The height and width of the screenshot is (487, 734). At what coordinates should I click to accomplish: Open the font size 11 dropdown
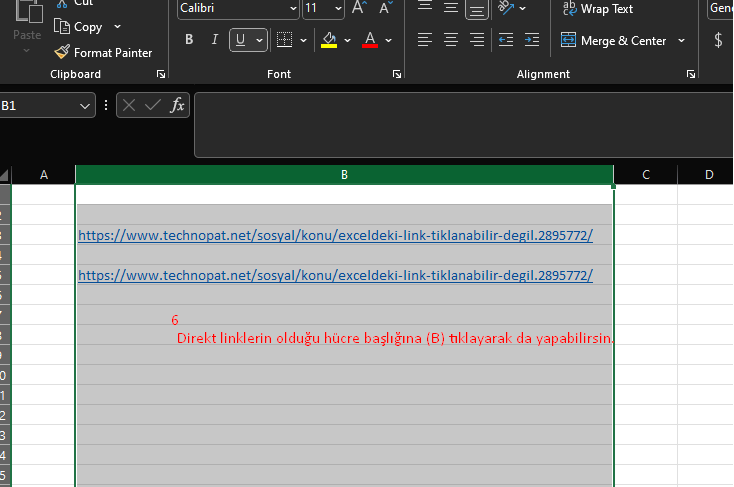click(x=338, y=8)
